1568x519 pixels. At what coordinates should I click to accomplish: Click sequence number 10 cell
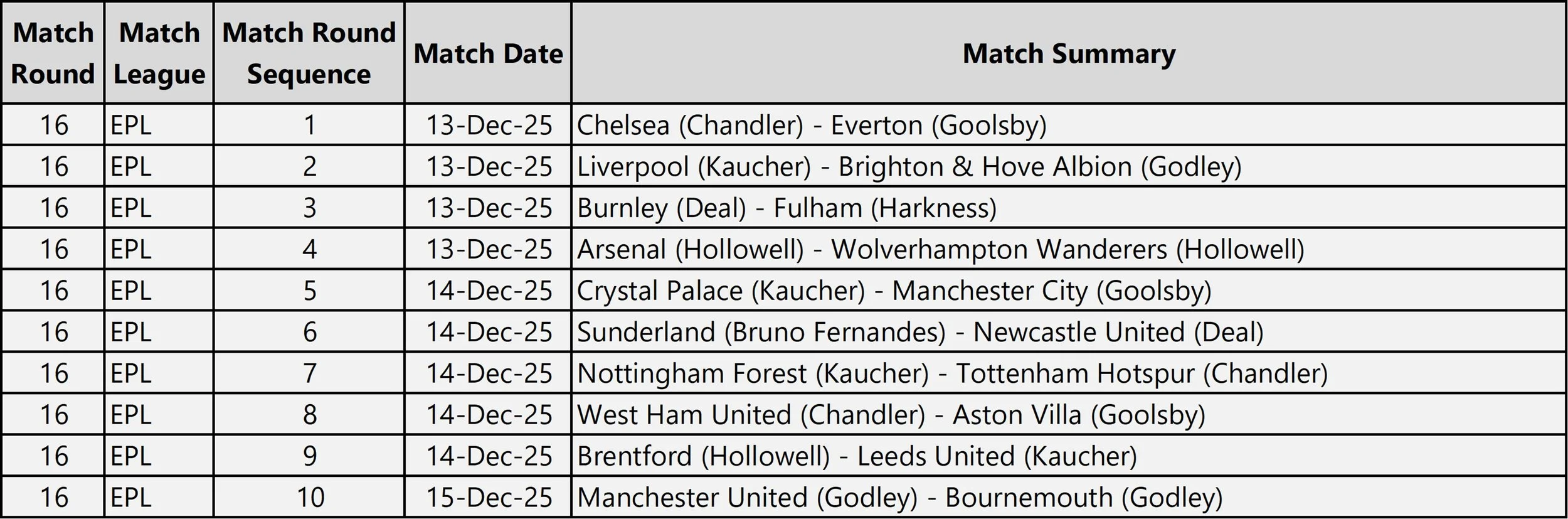coord(309,497)
